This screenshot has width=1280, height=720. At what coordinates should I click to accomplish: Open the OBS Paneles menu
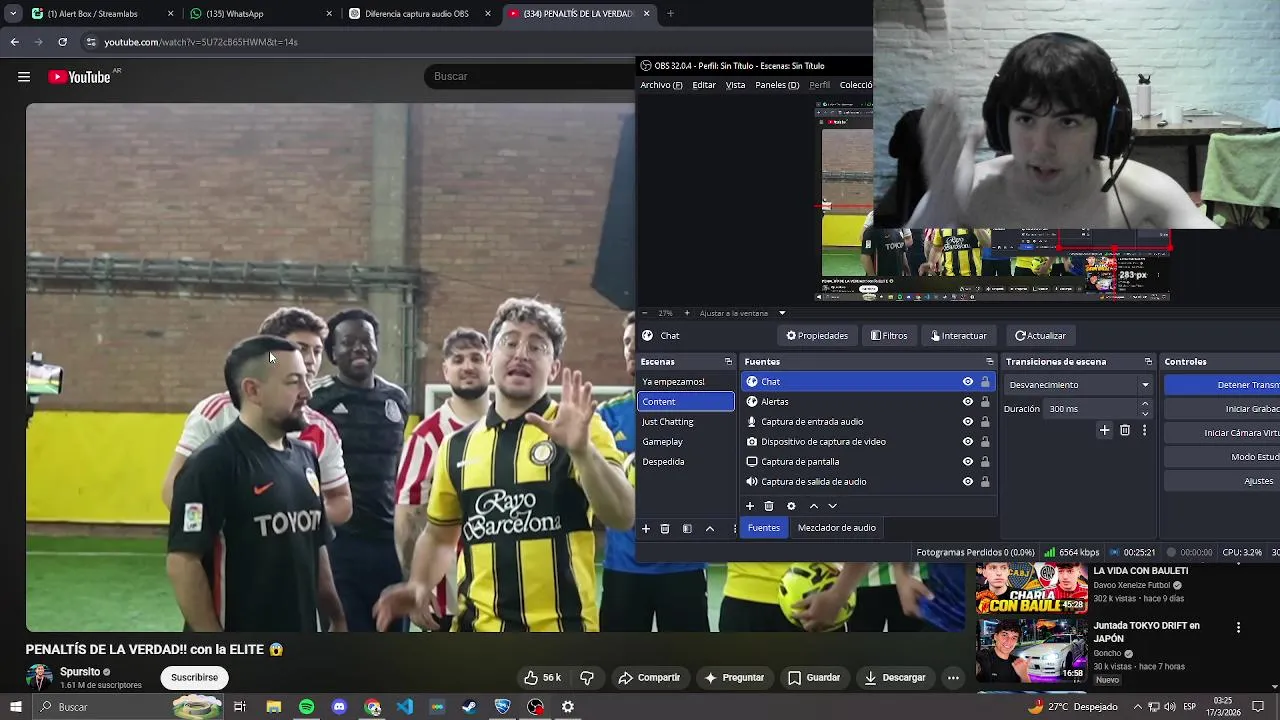777,85
